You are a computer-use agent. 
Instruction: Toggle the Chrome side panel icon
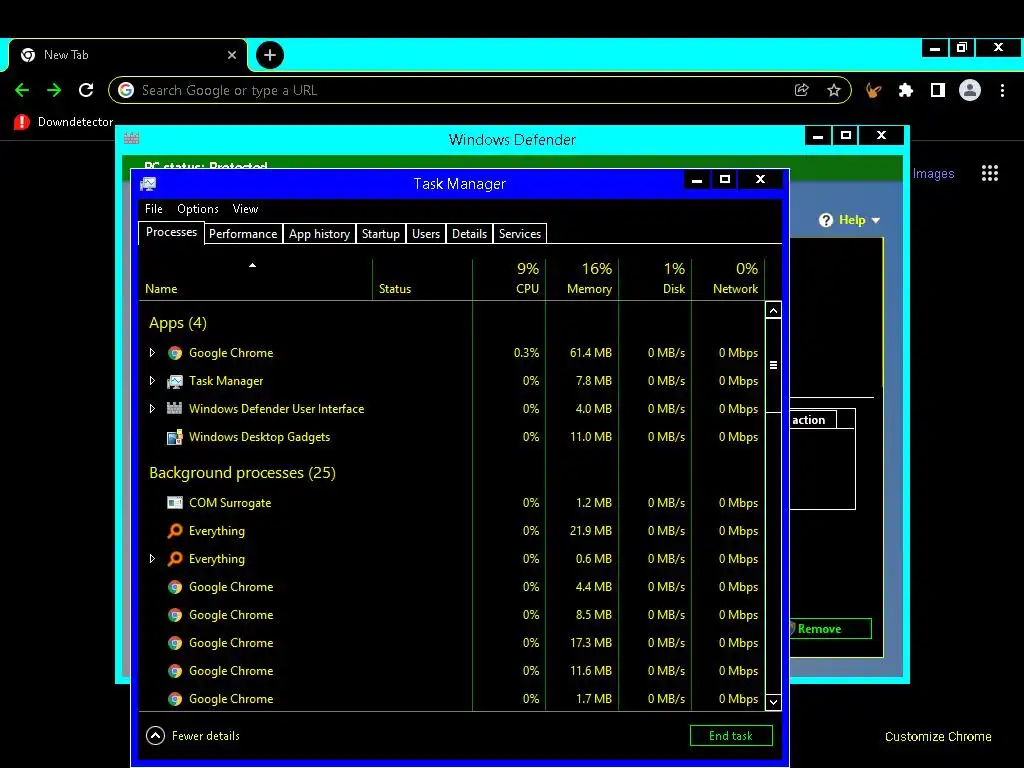pos(938,90)
